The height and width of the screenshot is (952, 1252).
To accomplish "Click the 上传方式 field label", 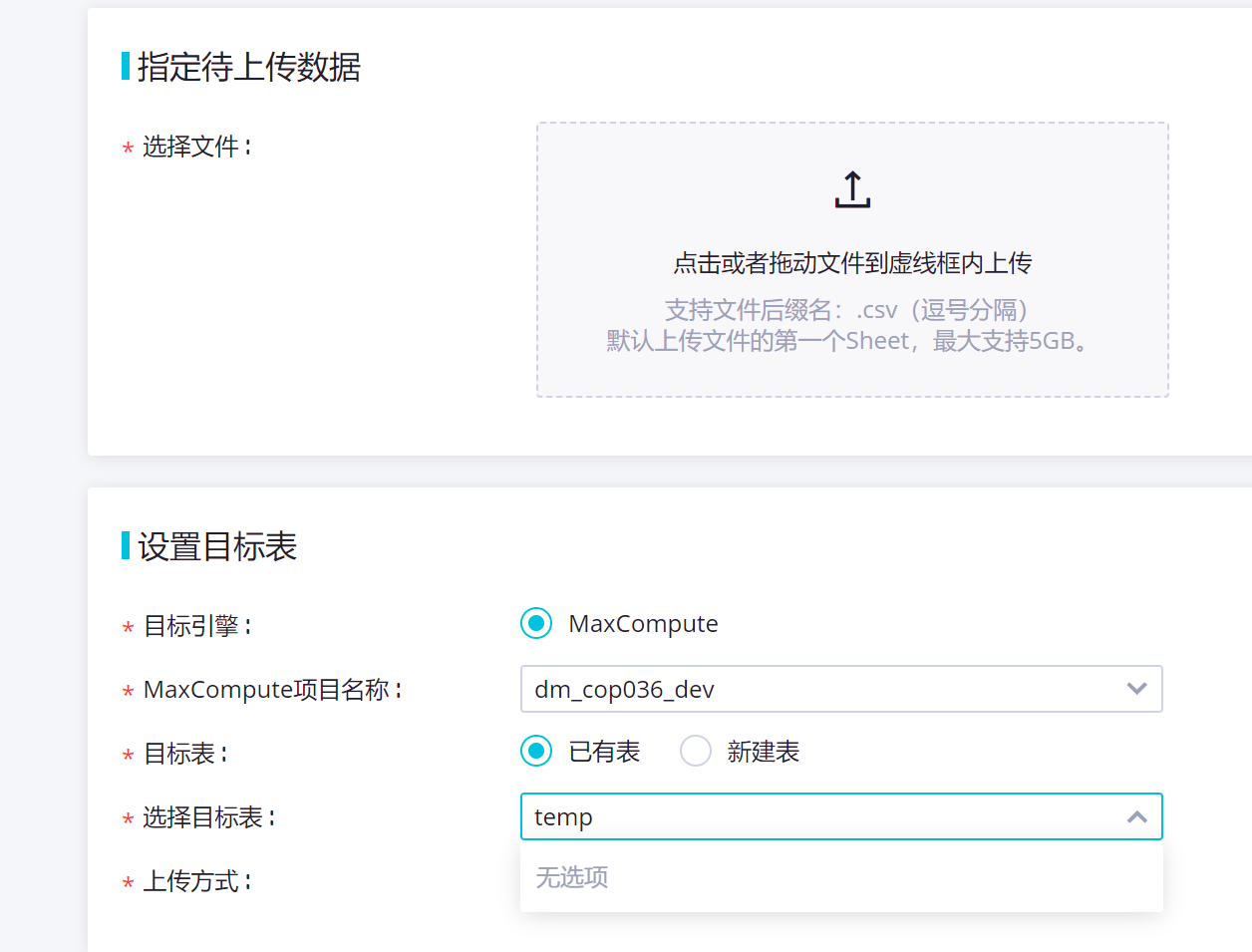I will tap(197, 881).
